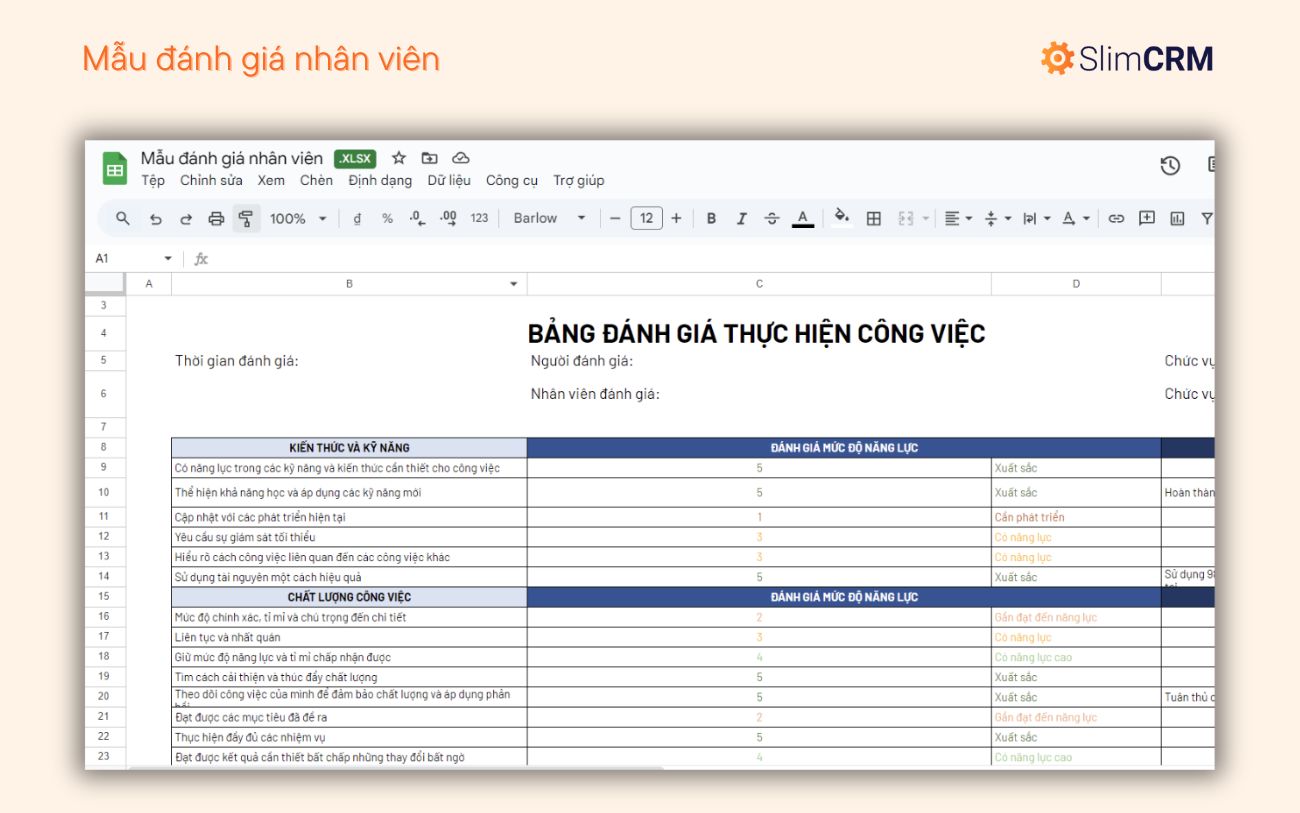
Task: Increase font size with the plus button
Action: point(677,217)
